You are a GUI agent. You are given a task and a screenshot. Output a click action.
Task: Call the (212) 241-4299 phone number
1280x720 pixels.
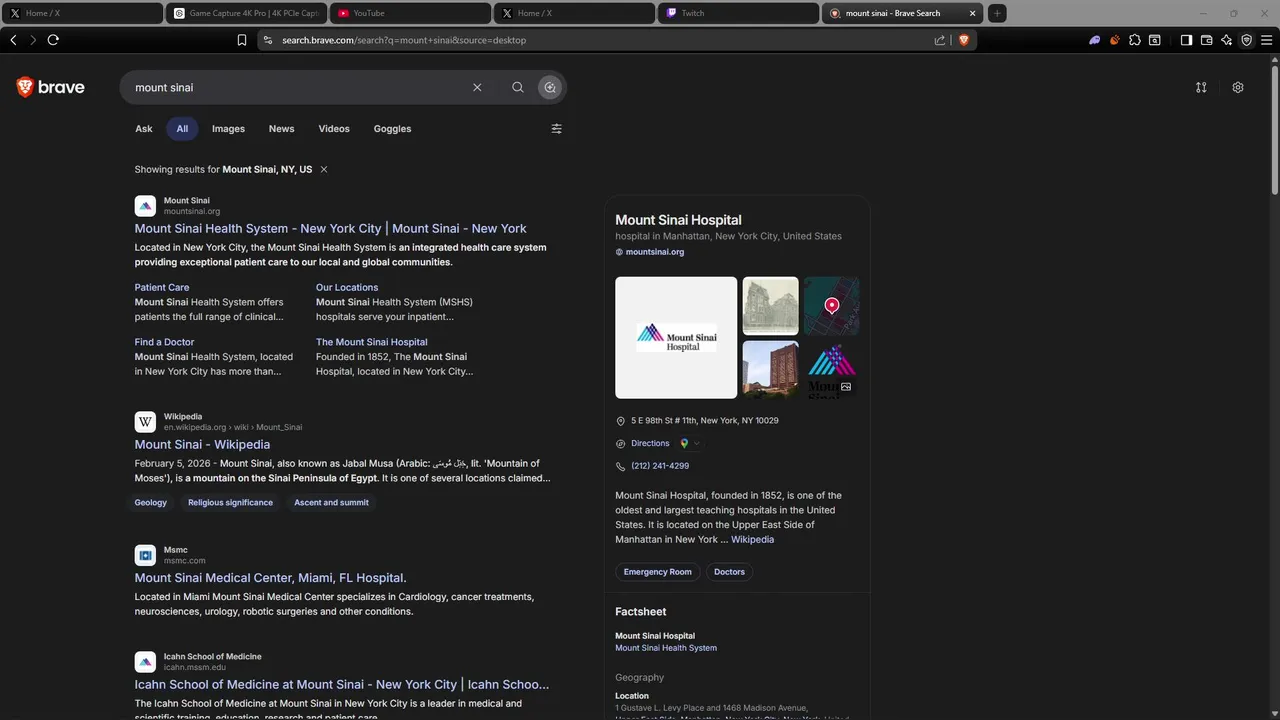660,466
